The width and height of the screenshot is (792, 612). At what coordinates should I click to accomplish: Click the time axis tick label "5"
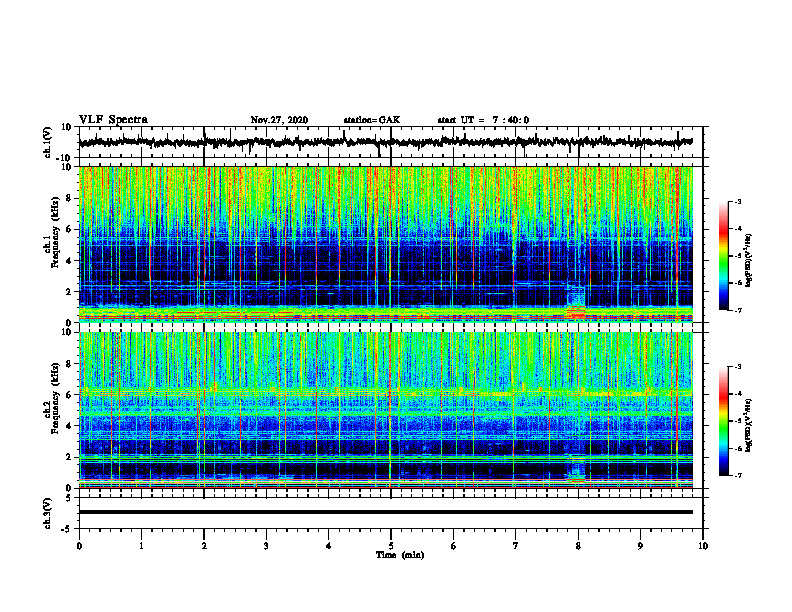pos(391,546)
